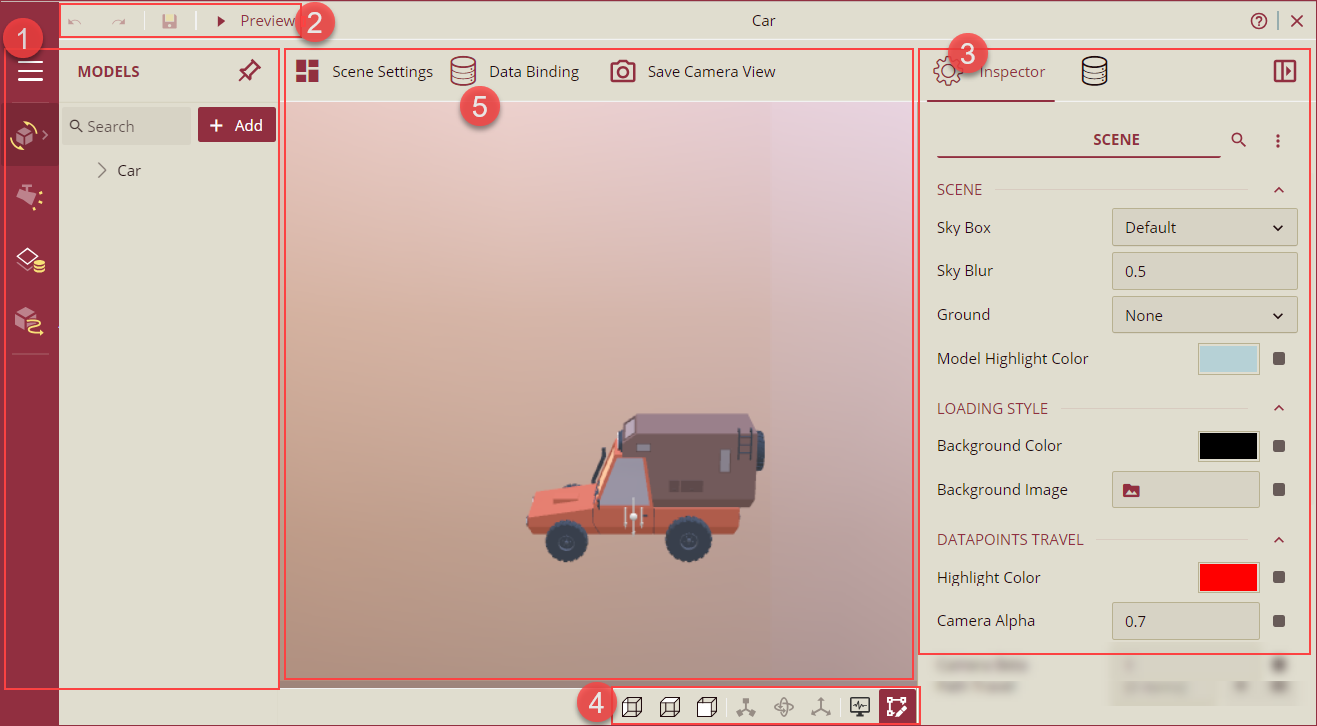Expand the Car model in the tree

click(102, 170)
